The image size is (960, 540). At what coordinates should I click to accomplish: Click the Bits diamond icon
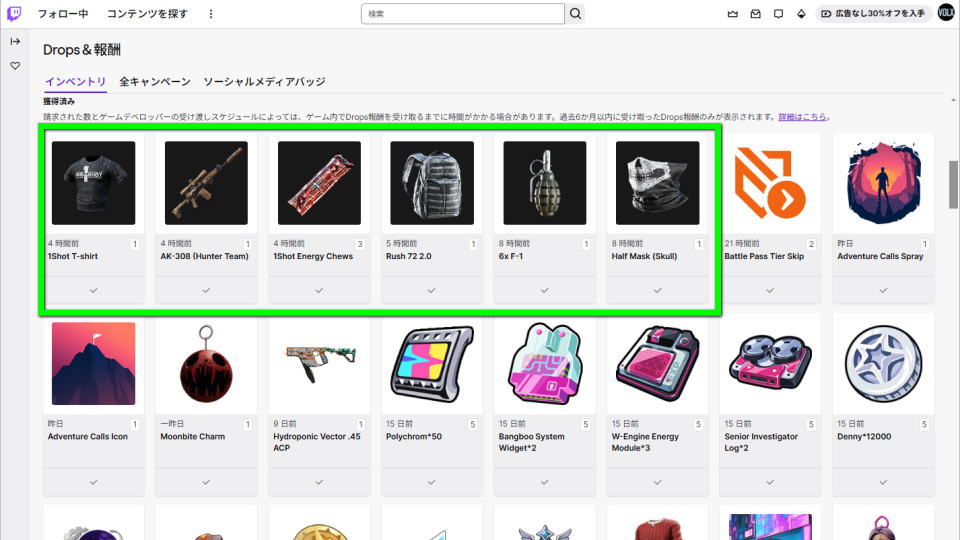click(801, 13)
